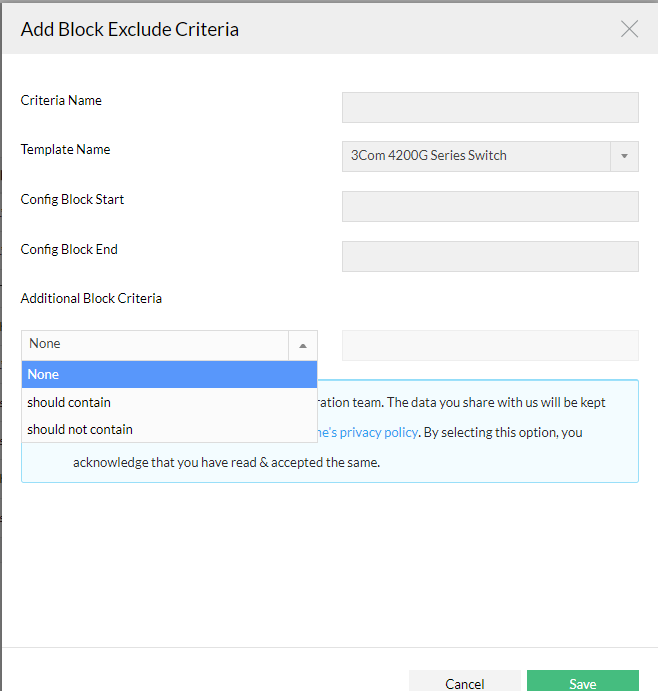Open the privacy policy link
Viewport: 658px width, 691px height.
368,432
